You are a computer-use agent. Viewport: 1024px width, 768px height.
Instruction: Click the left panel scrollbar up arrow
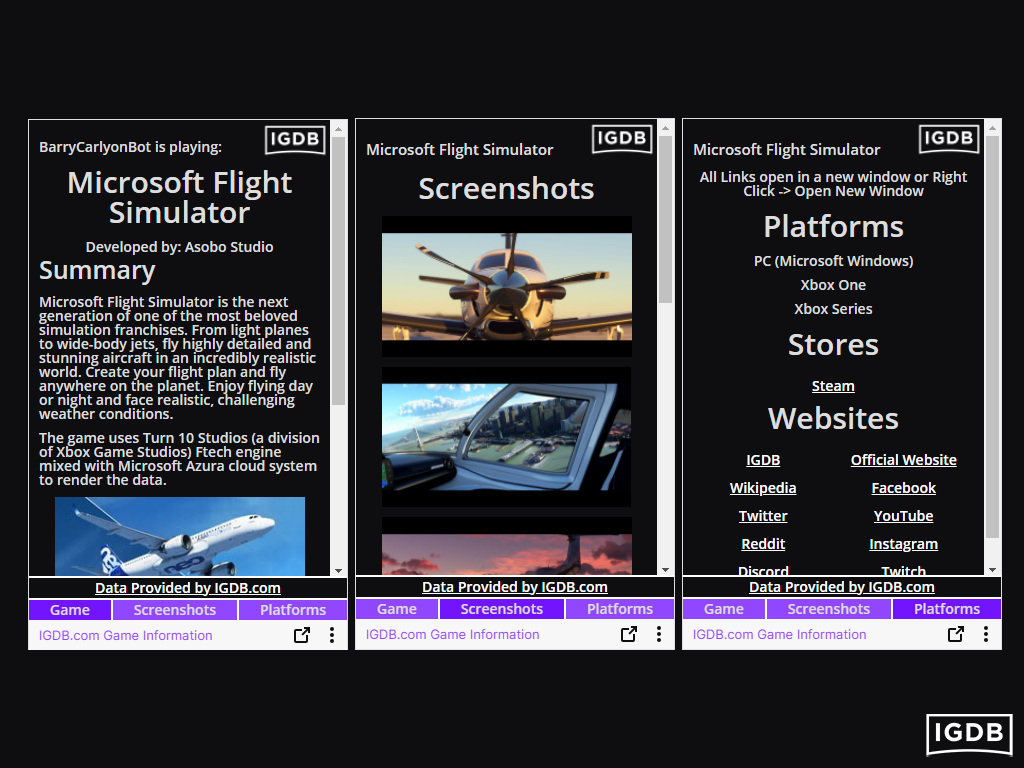(x=338, y=129)
